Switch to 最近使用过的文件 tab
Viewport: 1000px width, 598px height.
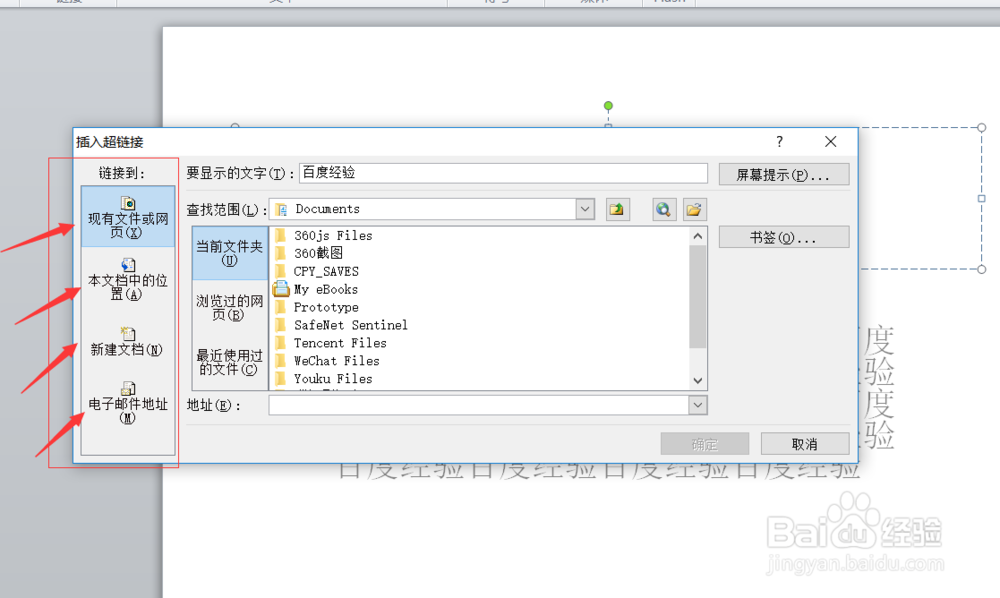230,362
